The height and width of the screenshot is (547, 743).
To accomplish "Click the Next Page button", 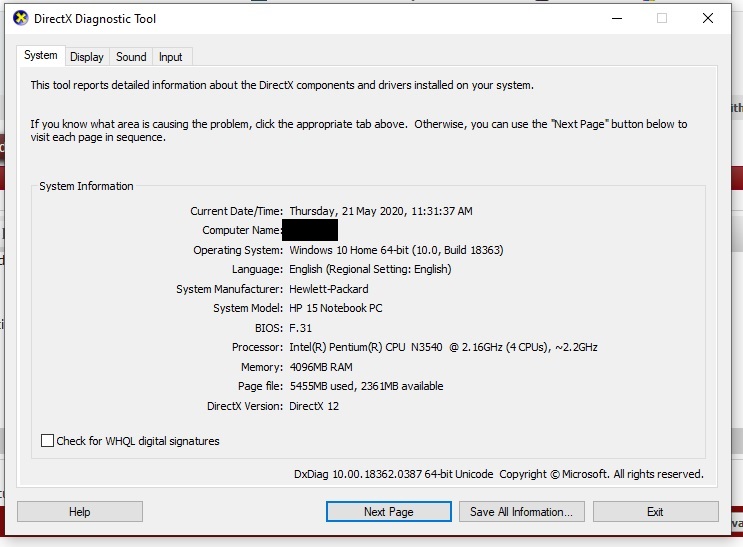I will (388, 512).
